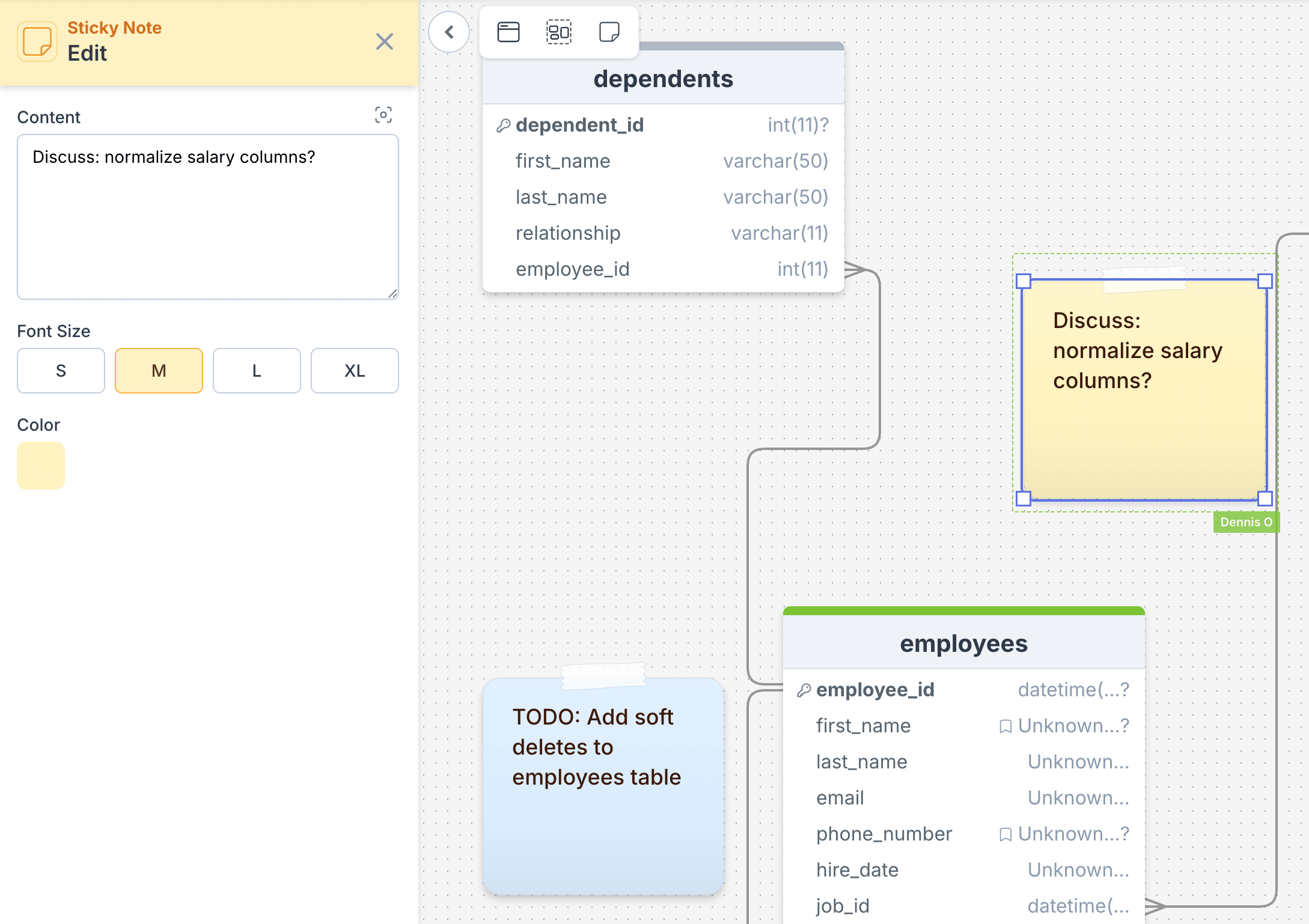Select font size M

159,371
